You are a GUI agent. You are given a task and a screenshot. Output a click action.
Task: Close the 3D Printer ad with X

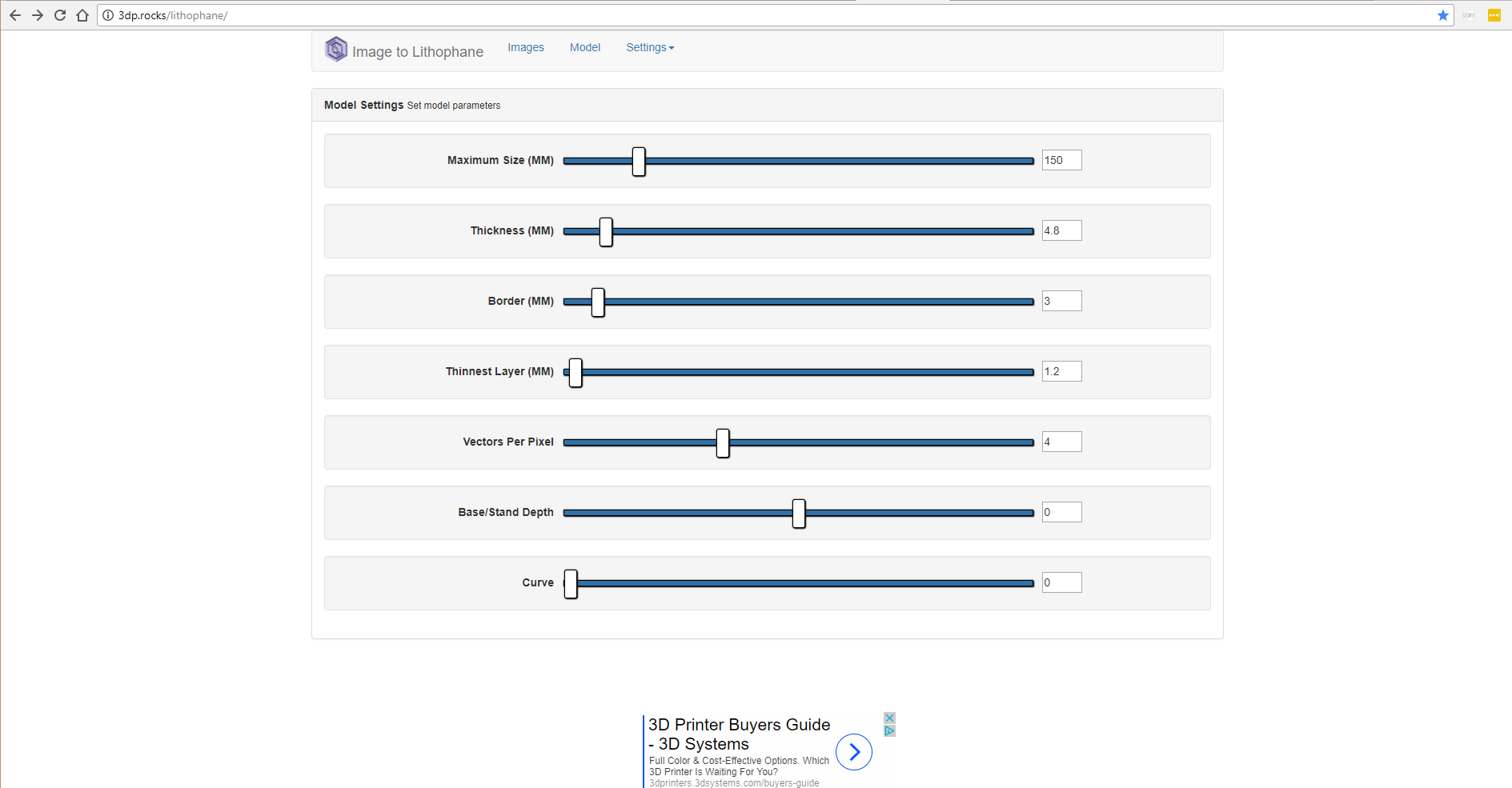click(889, 718)
